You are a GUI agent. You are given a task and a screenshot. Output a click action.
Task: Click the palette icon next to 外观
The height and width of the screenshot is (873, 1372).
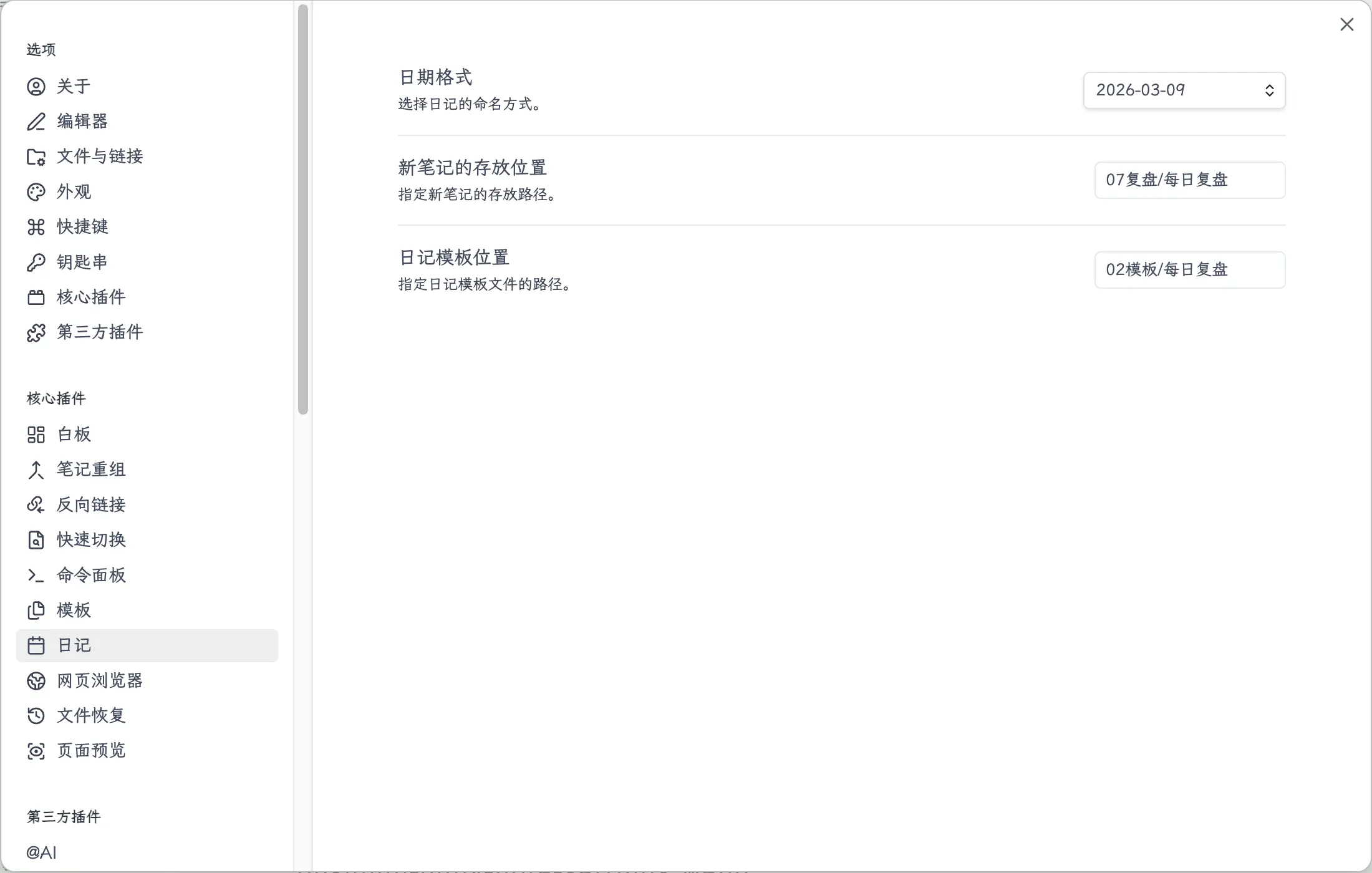click(x=36, y=192)
